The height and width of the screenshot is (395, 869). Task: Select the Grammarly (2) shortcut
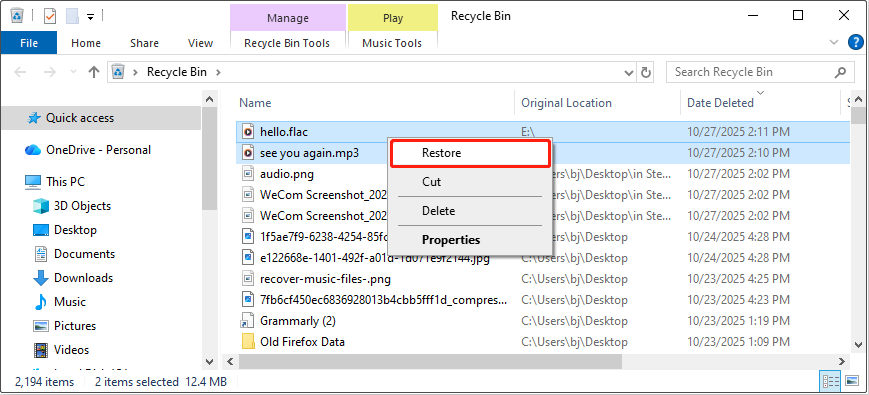[543, 321]
